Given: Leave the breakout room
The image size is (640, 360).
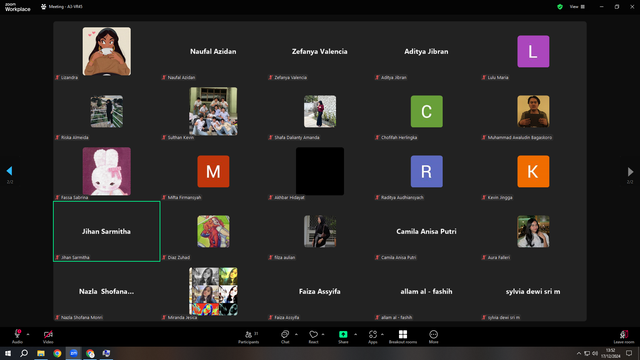Looking at the screenshot, I should 624,337.
